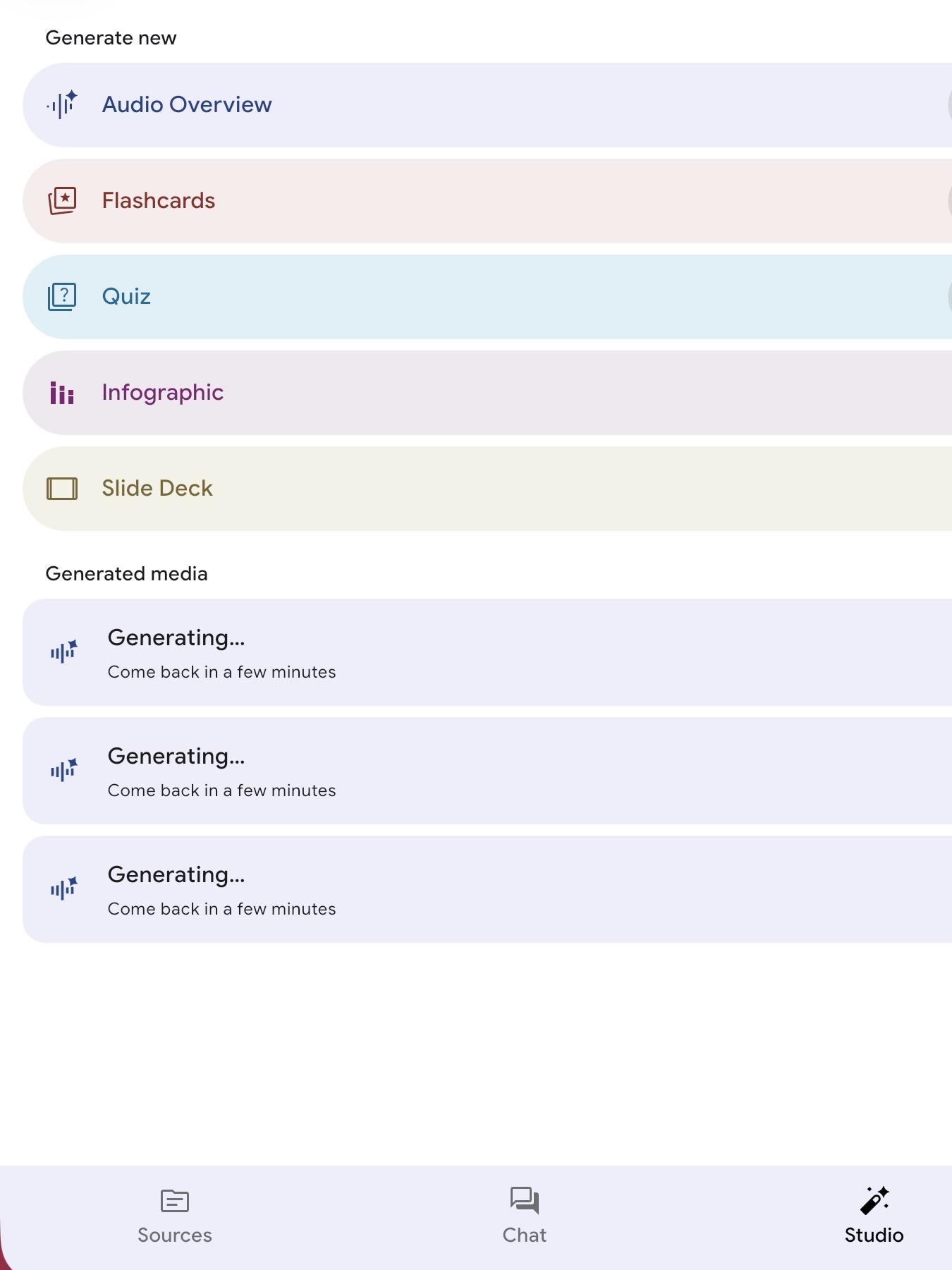Screen dimensions: 952x1270
Task: Click the Audio Overview waveform sparkle icon
Action: (x=62, y=105)
